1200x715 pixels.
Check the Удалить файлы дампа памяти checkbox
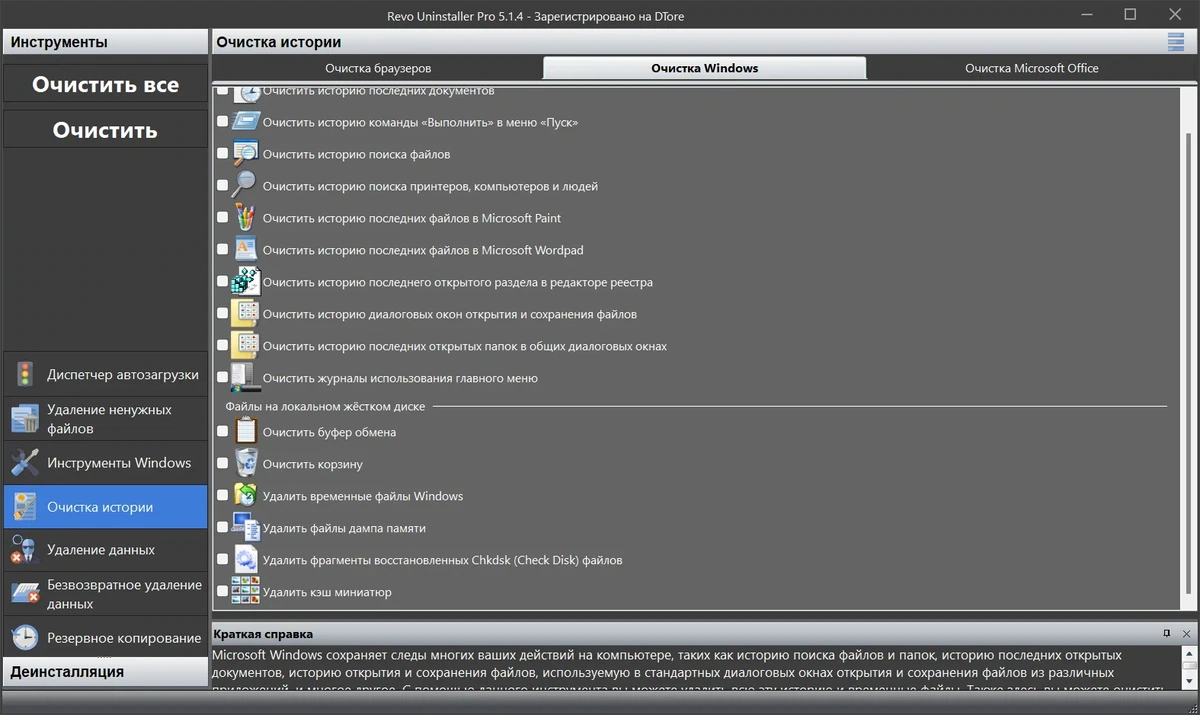coord(222,528)
